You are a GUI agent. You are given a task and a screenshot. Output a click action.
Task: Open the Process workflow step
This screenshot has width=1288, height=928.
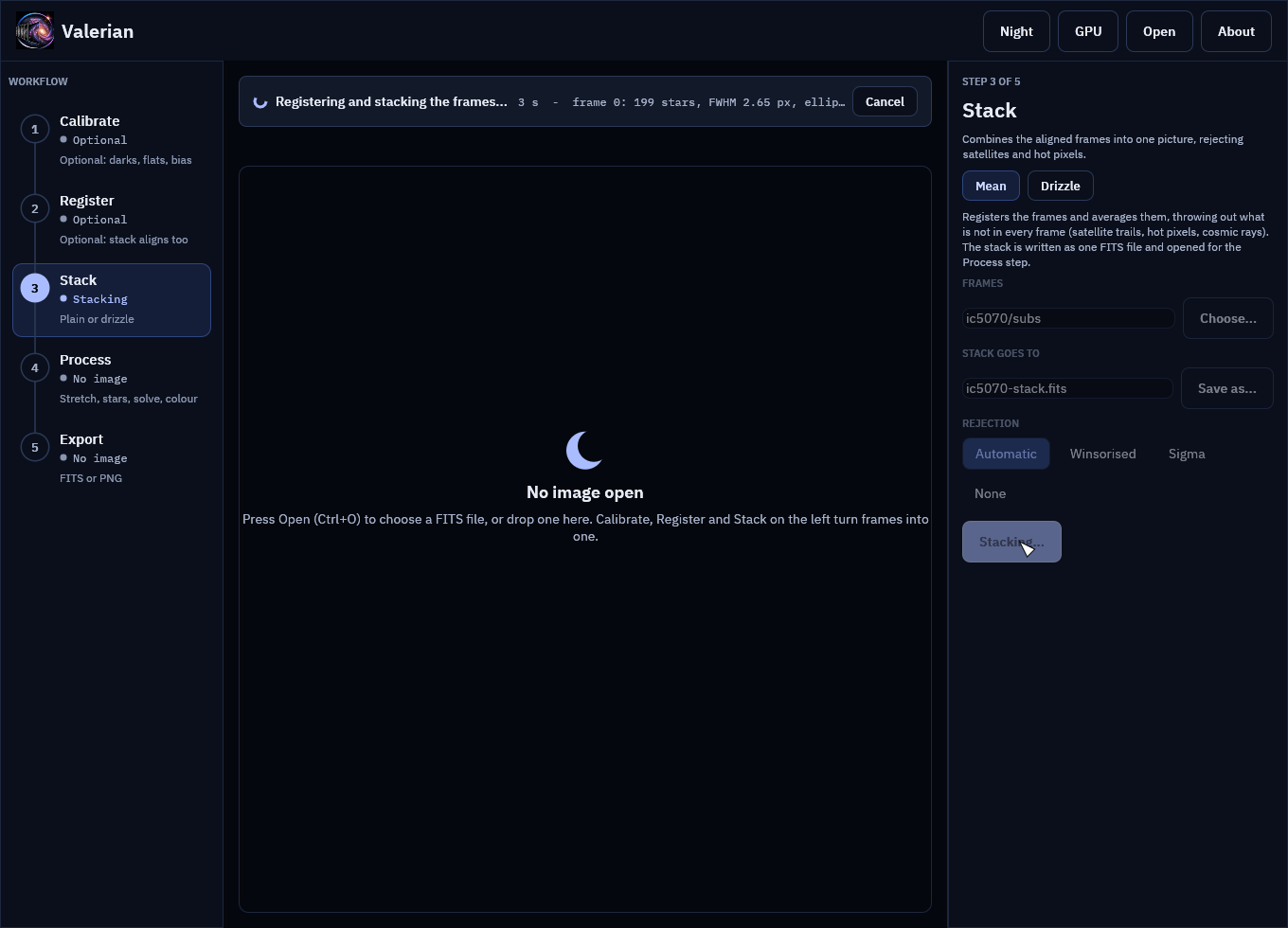coord(112,380)
